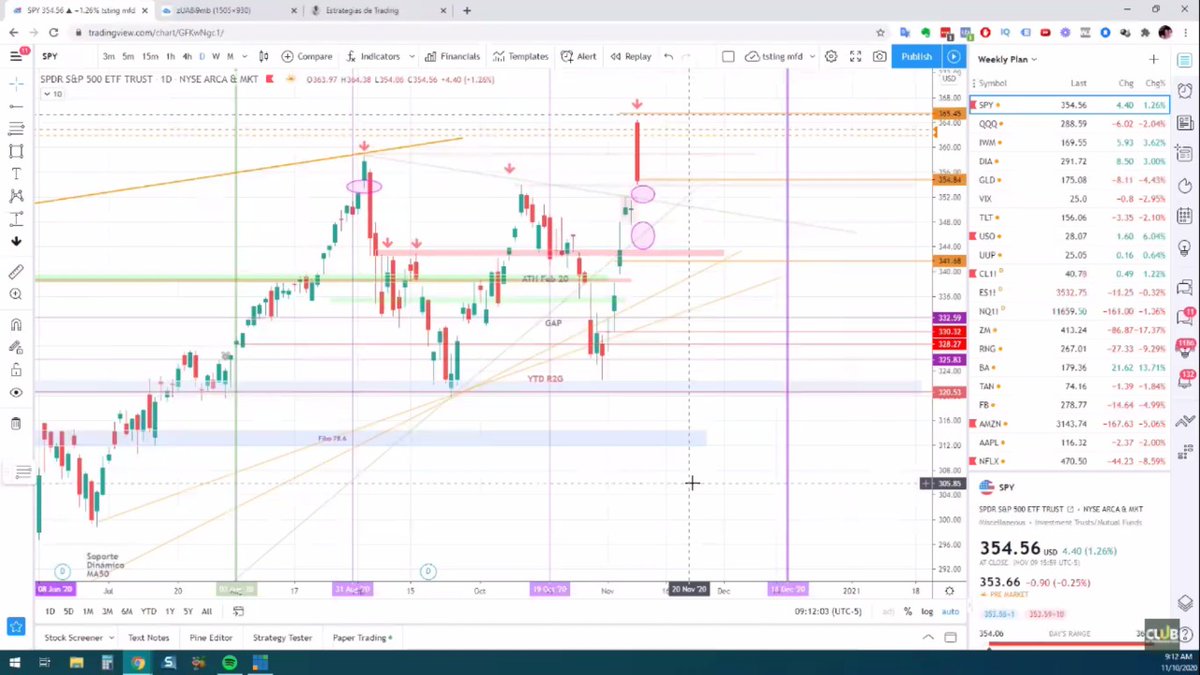
Task: Hide all drawings with eye icon
Action: [16, 393]
